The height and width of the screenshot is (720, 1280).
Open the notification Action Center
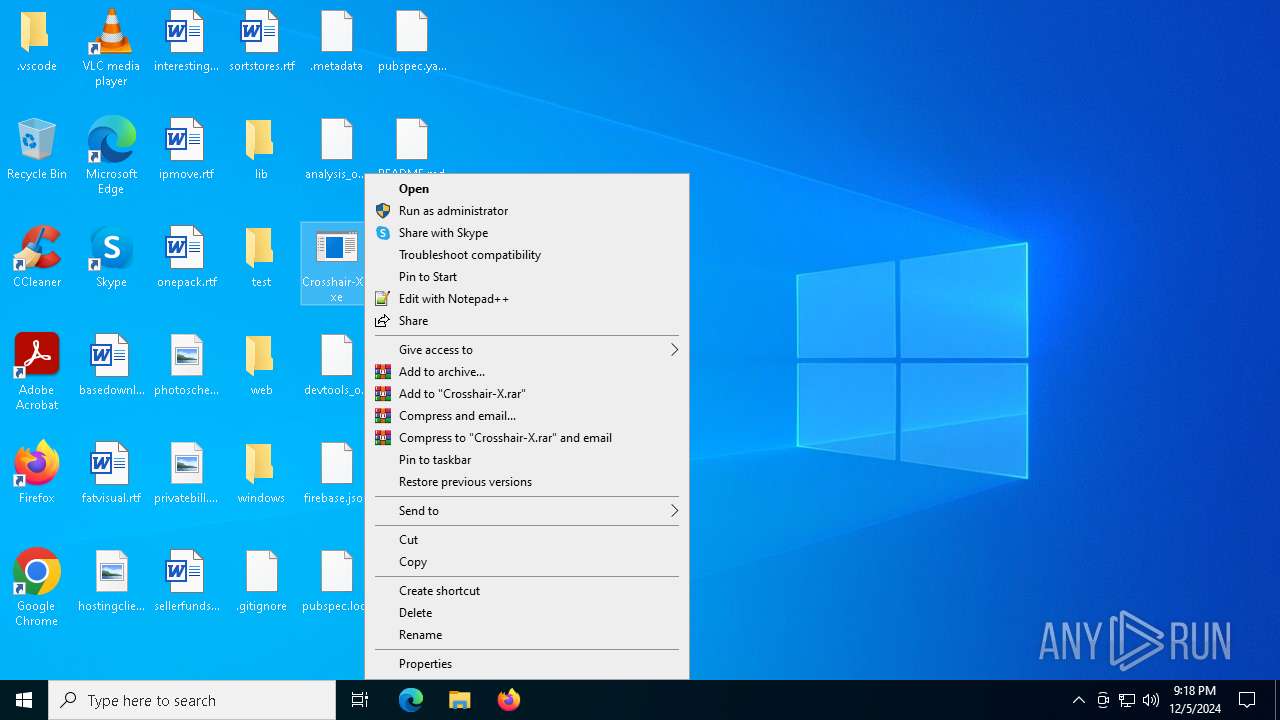pyautogui.click(x=1248, y=700)
